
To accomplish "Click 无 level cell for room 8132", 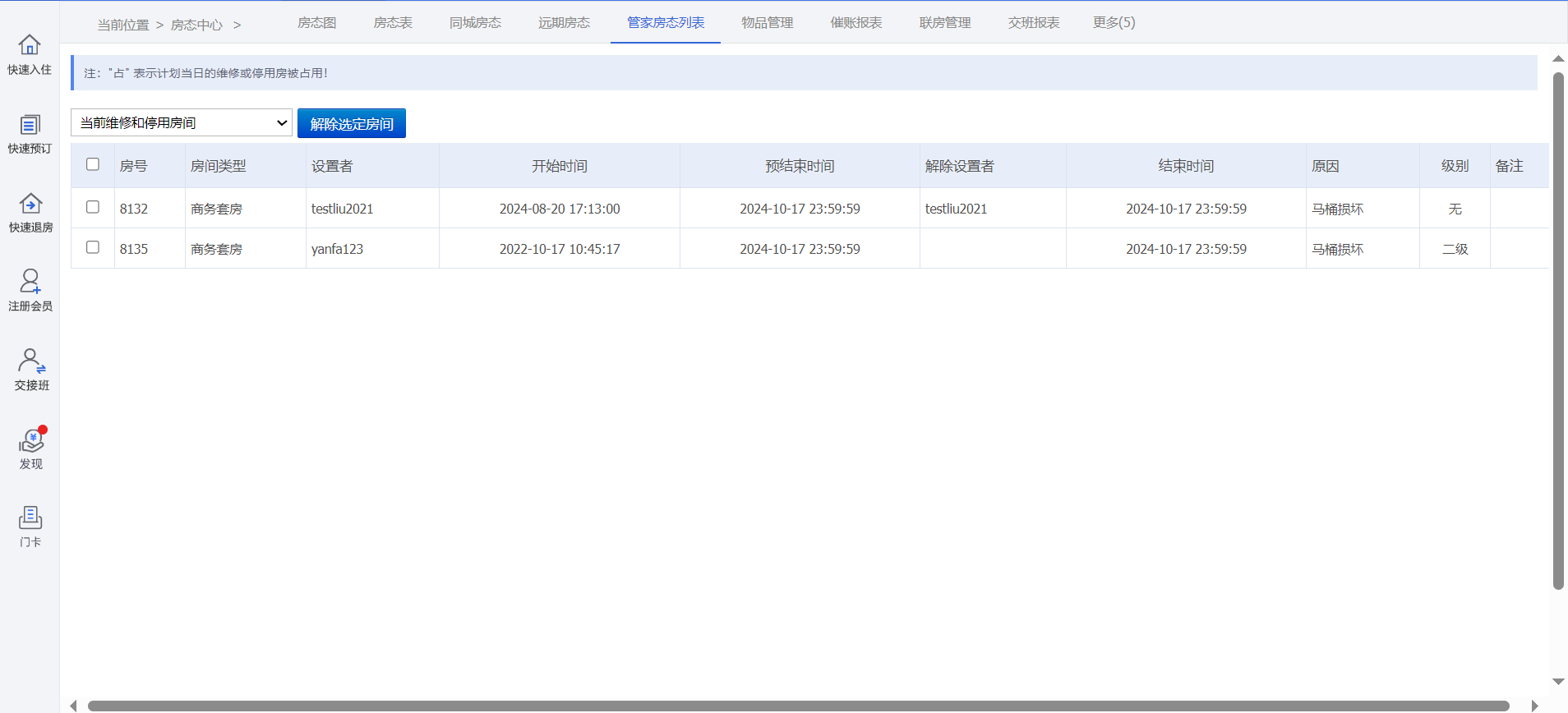I will pyautogui.click(x=1455, y=209).
